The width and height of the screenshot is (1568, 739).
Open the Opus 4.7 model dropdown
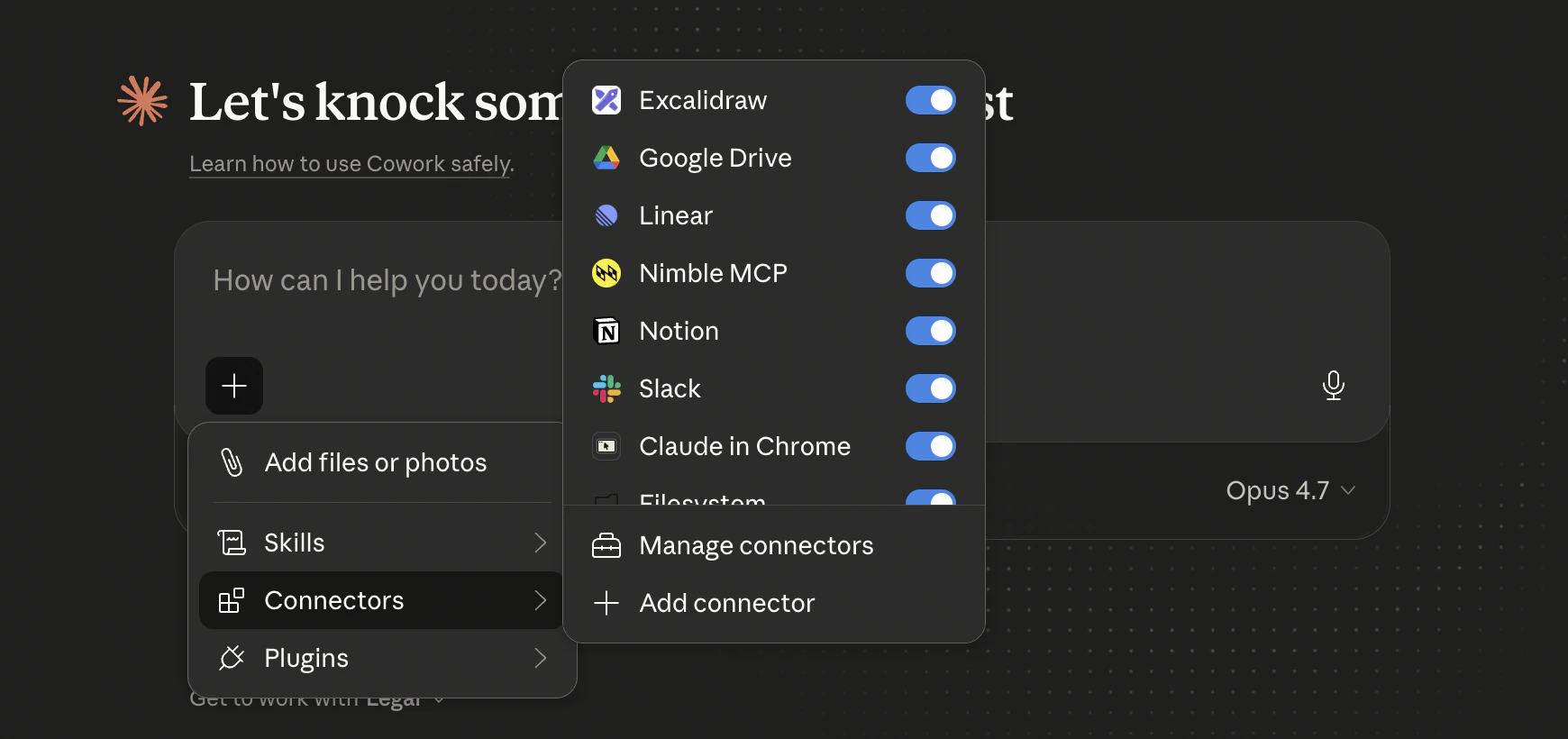[1290, 490]
